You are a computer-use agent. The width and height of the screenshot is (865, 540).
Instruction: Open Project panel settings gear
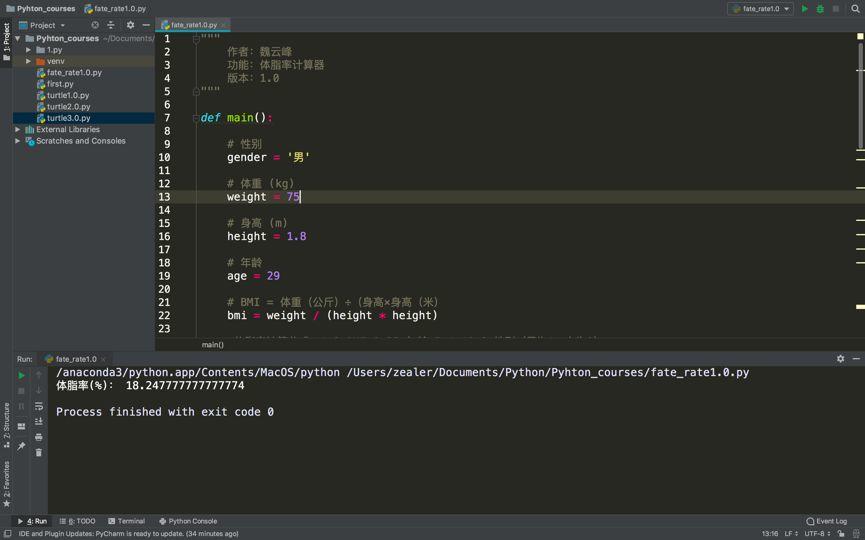[130, 25]
